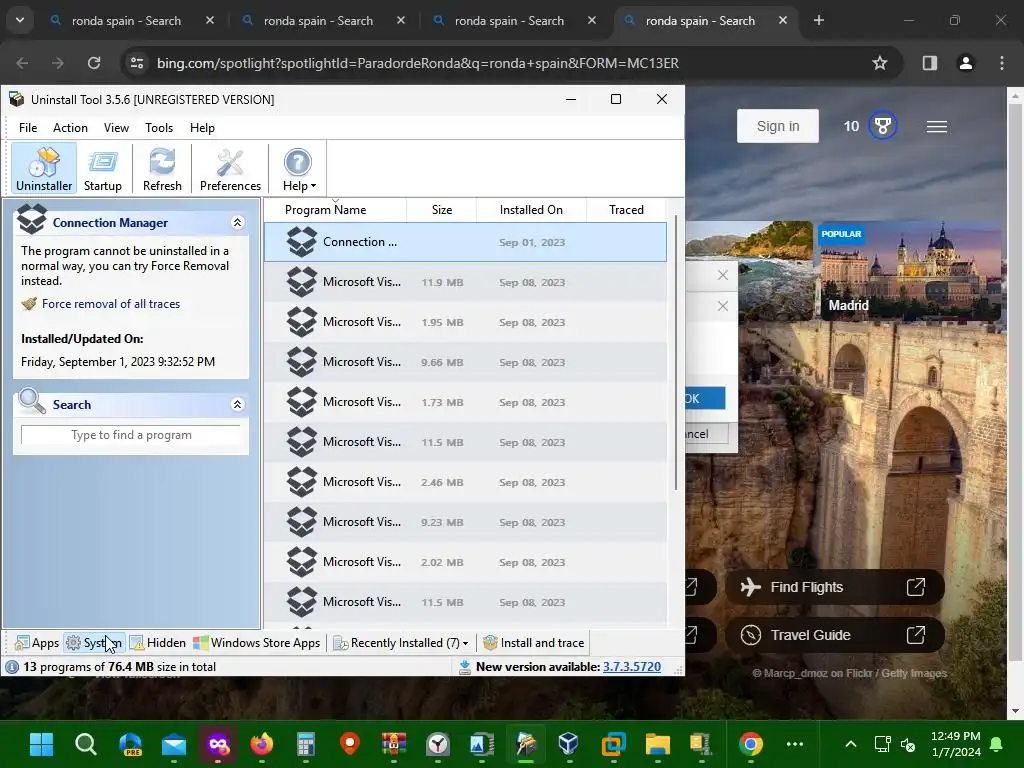This screenshot has width=1024, height=768.
Task: Select the Microsoft Vis... 2.46 MB row
Action: tap(465, 482)
